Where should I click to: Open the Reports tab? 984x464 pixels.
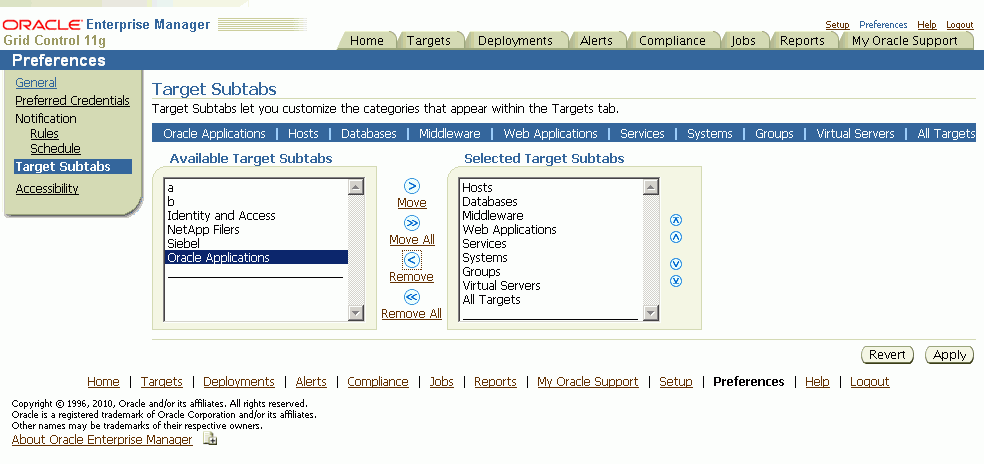802,41
